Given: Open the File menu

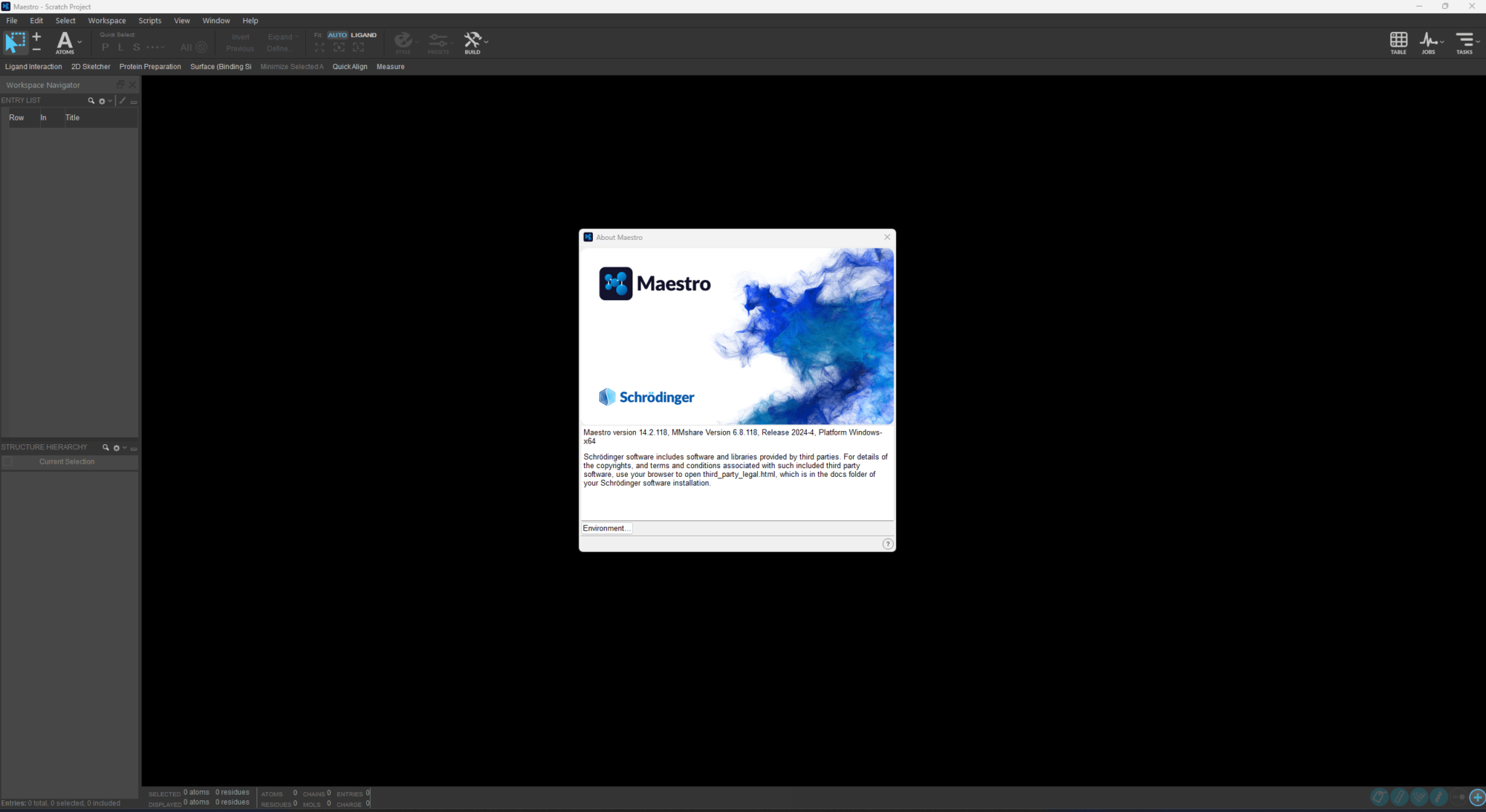Looking at the screenshot, I should click(12, 20).
